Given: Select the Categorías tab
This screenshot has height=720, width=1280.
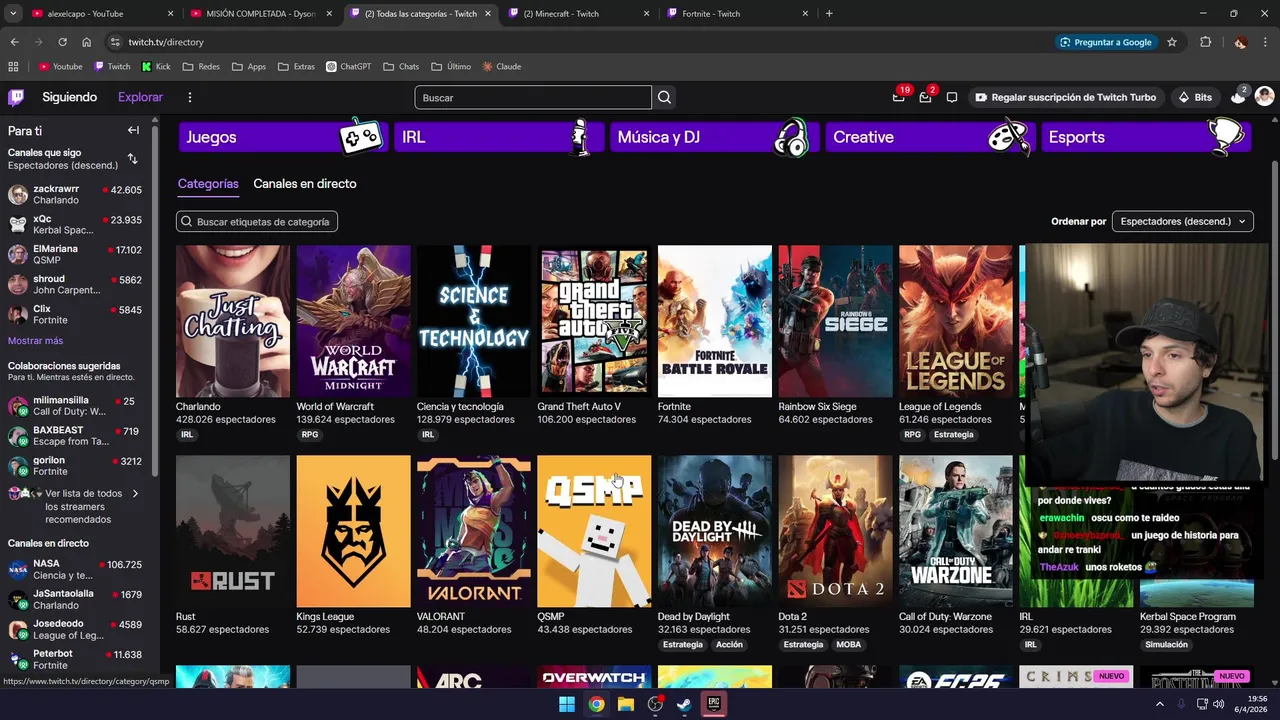Looking at the screenshot, I should tap(208, 184).
